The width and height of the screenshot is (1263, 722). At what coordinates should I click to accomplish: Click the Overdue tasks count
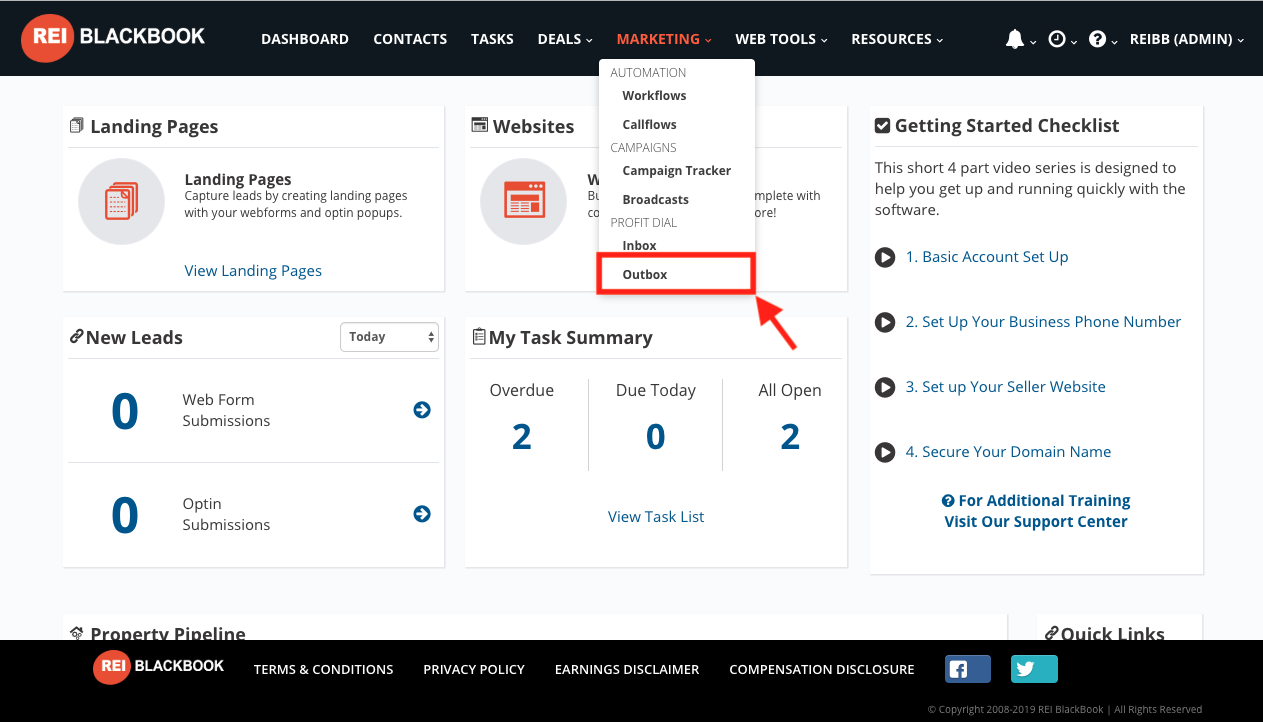(x=522, y=437)
